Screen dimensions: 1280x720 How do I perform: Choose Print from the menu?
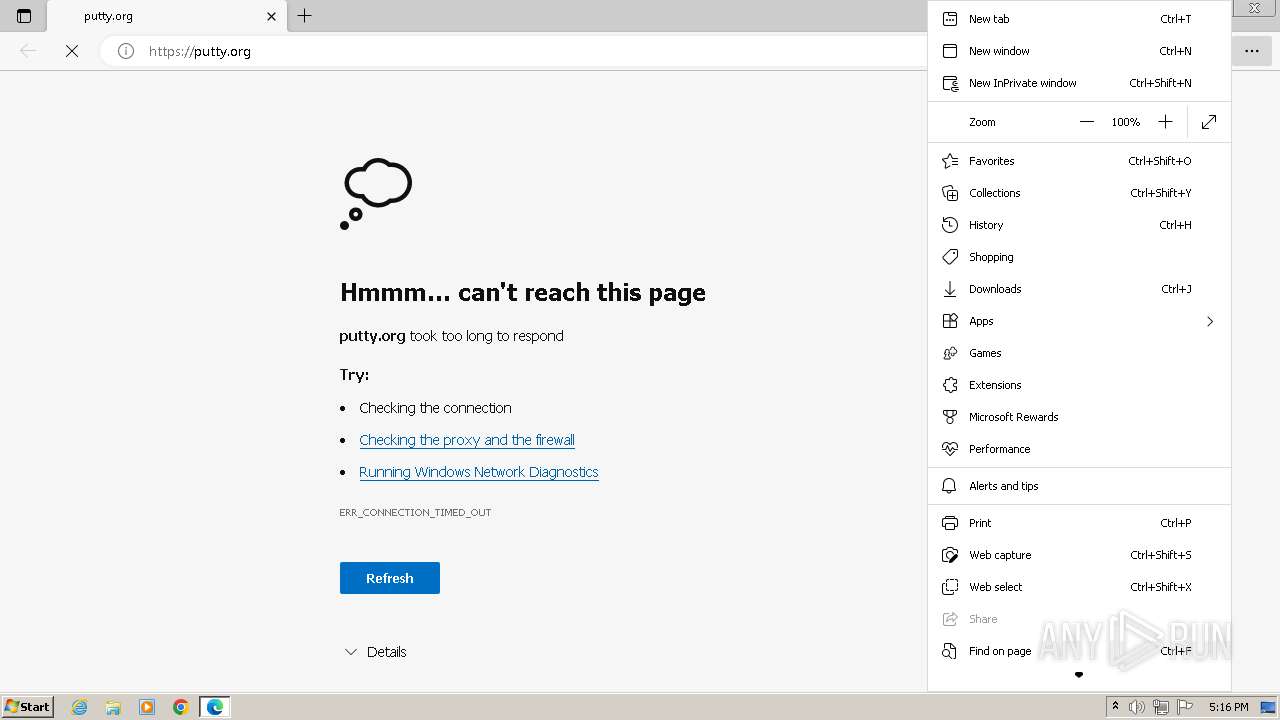click(1079, 523)
